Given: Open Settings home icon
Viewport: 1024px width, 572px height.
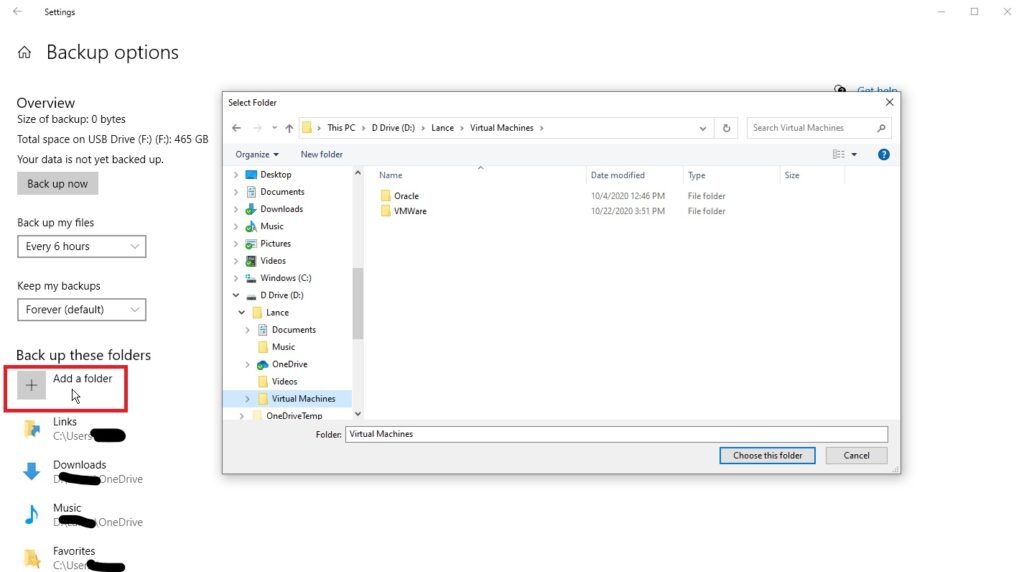Looking at the screenshot, I should coord(24,52).
